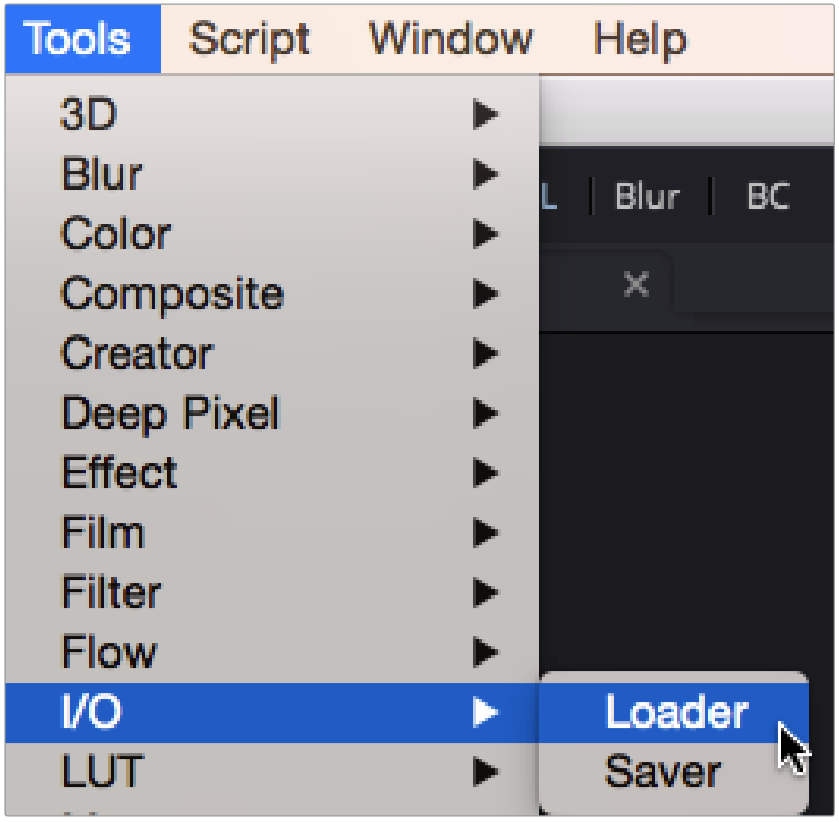
Task: Click the Blur toolbar shortcut button
Action: point(646,197)
